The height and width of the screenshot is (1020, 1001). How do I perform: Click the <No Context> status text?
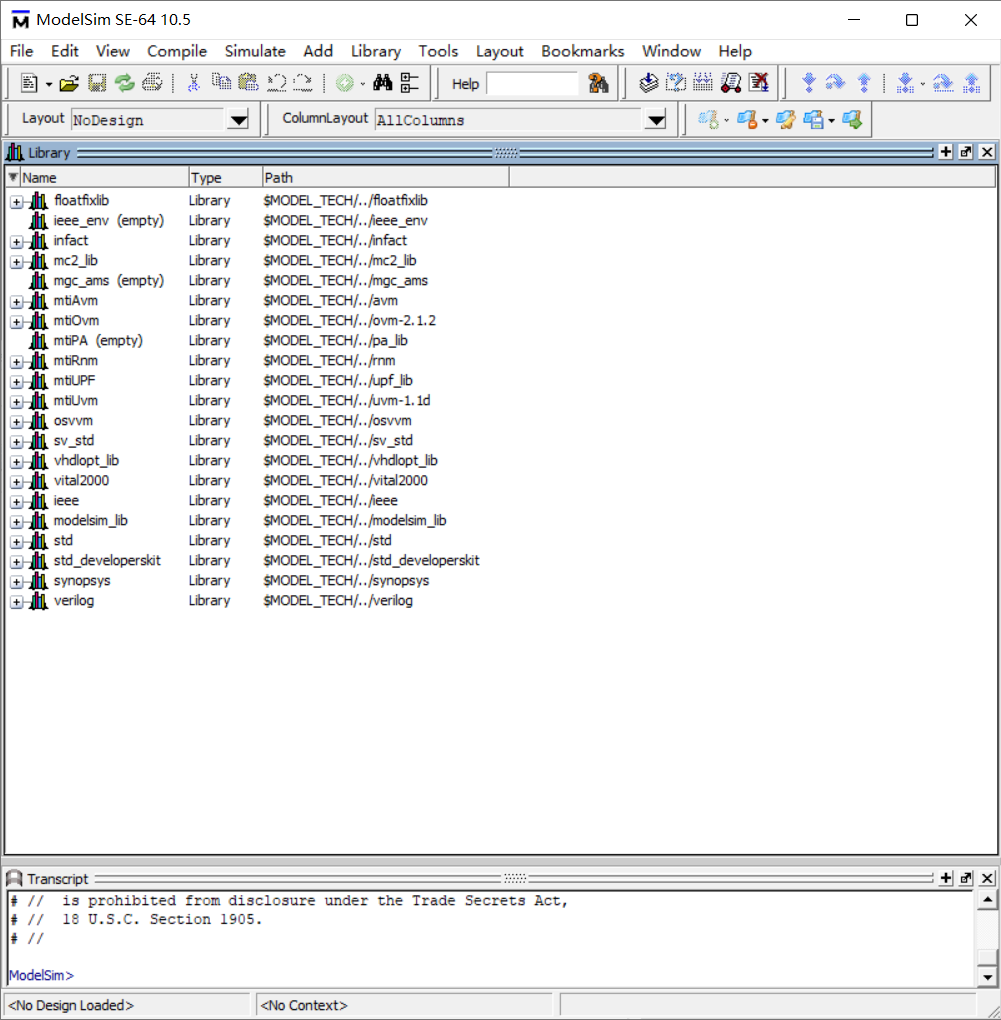coord(304,1005)
